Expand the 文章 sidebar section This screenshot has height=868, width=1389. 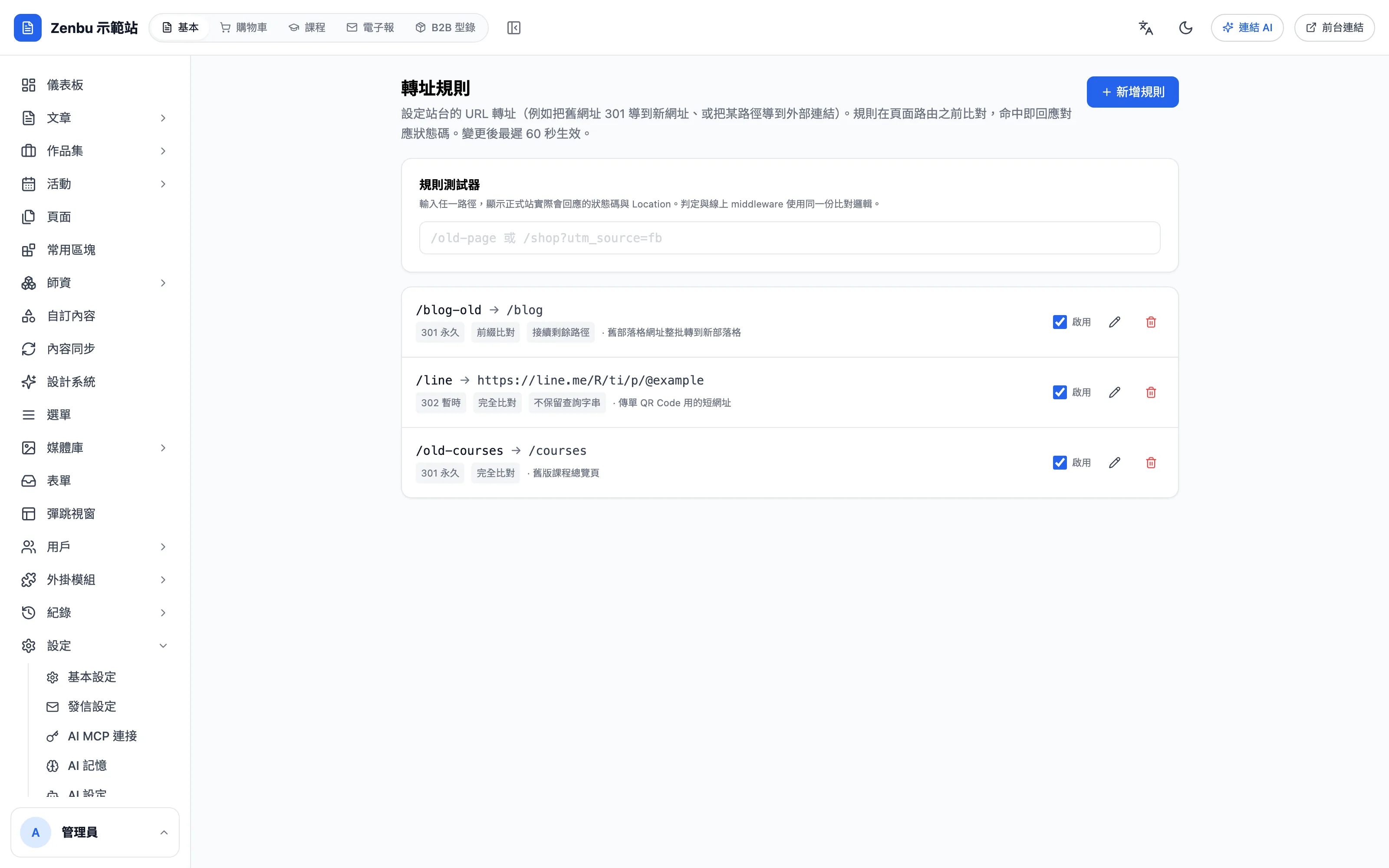[x=95, y=118]
